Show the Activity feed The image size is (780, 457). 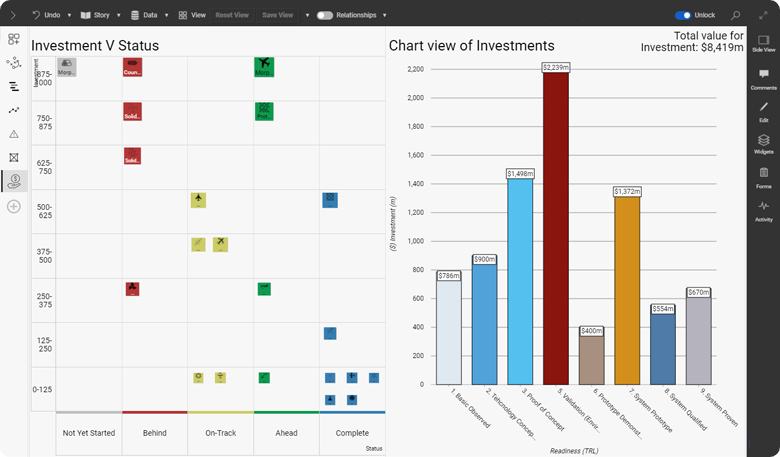coord(763,209)
